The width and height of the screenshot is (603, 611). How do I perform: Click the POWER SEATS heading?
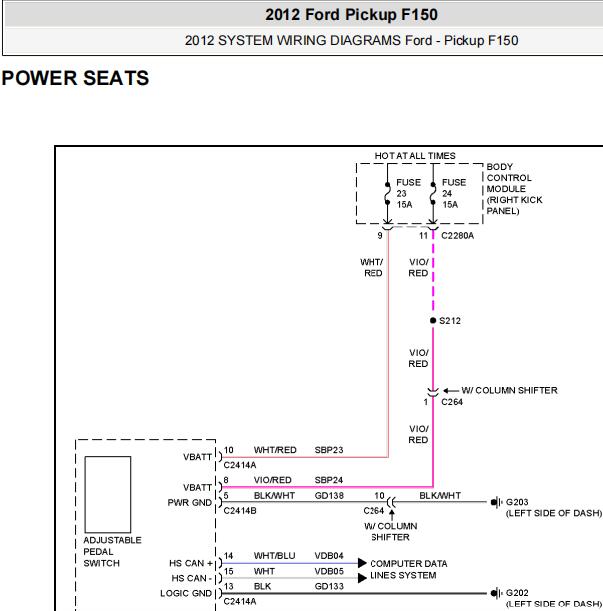point(75,78)
